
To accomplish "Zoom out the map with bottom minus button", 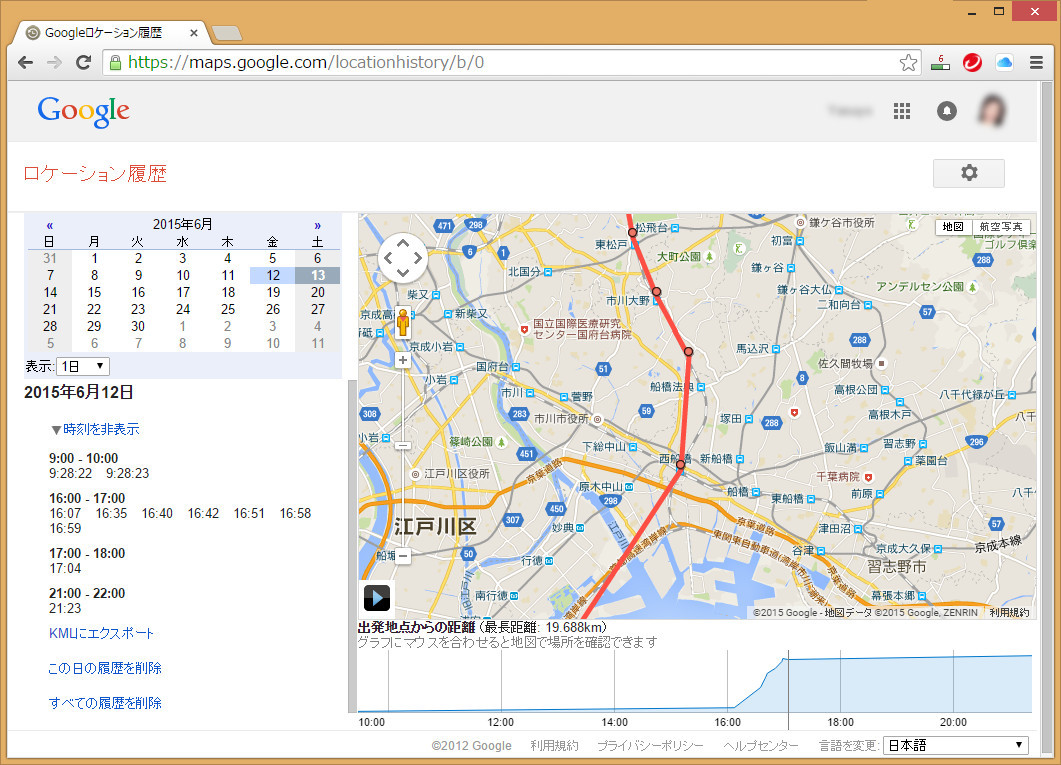I will tap(403, 556).
